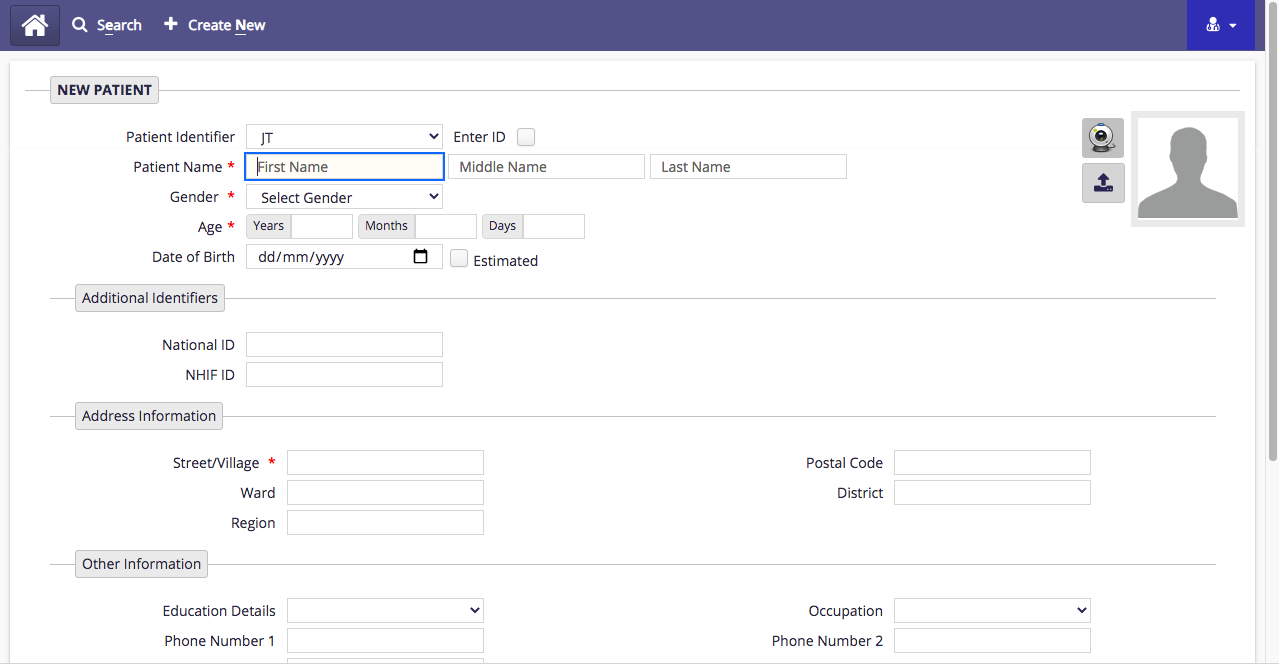Collapse the Additional Identifiers section

click(150, 298)
